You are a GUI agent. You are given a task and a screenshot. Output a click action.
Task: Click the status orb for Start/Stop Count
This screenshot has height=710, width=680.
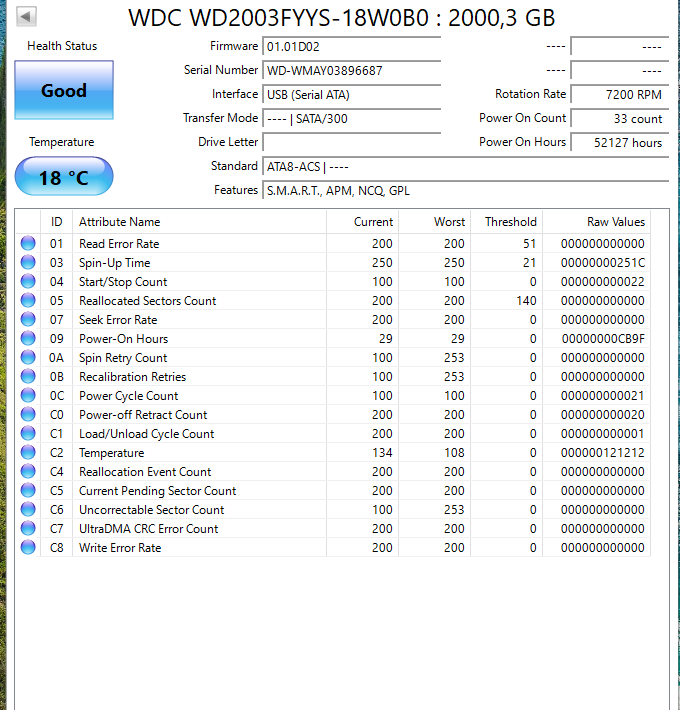[x=28, y=281]
